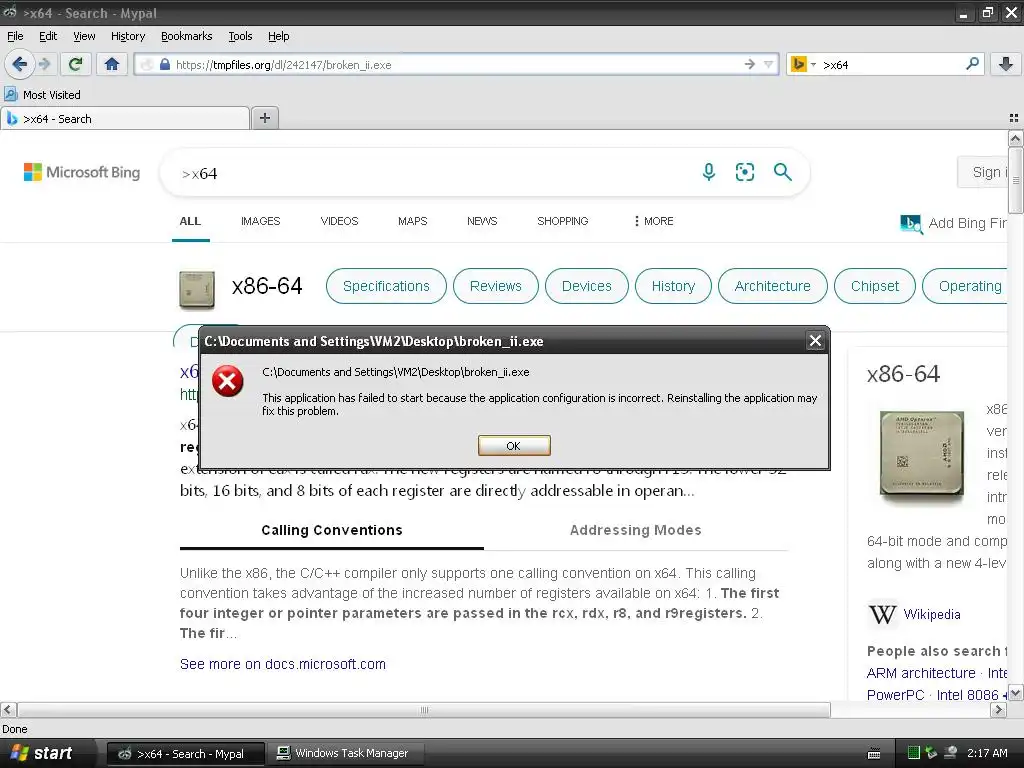Viewport: 1024px width, 768px height.
Task: Click the tab groups icon at the tab bar's end
Action: pos(1014,118)
